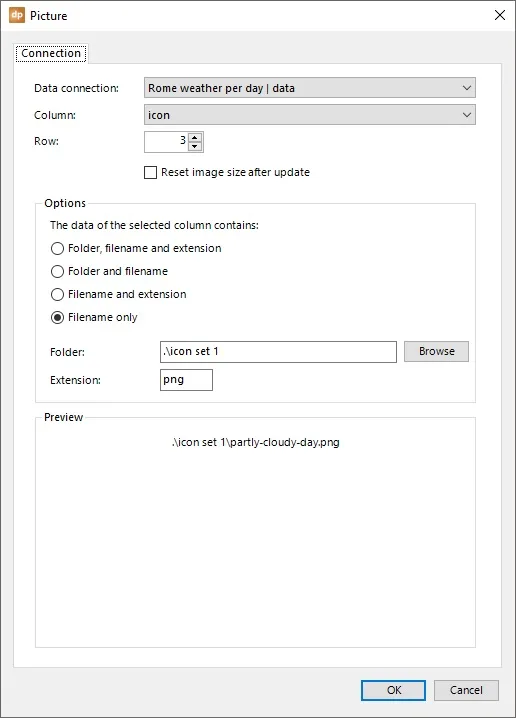Screen dimensions: 516x718
Task: Click the Data connection label
Action: click(x=76, y=88)
